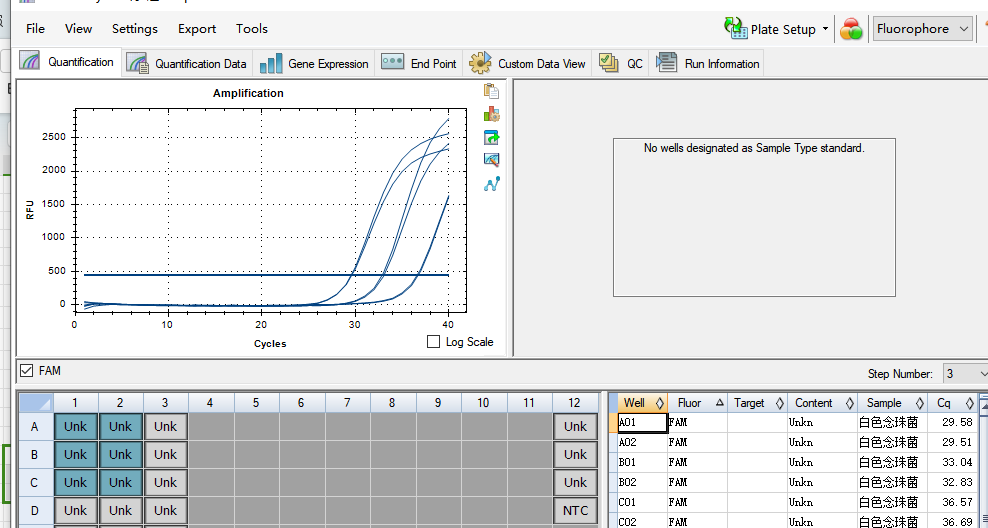This screenshot has width=988, height=528.
Task: Click row D header in plate grid
Action: (x=35, y=510)
